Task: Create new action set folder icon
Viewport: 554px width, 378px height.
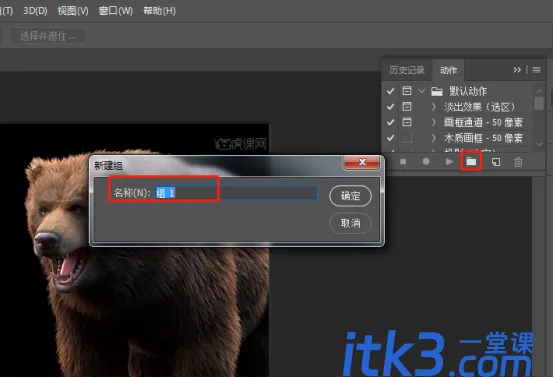Action: pos(471,162)
